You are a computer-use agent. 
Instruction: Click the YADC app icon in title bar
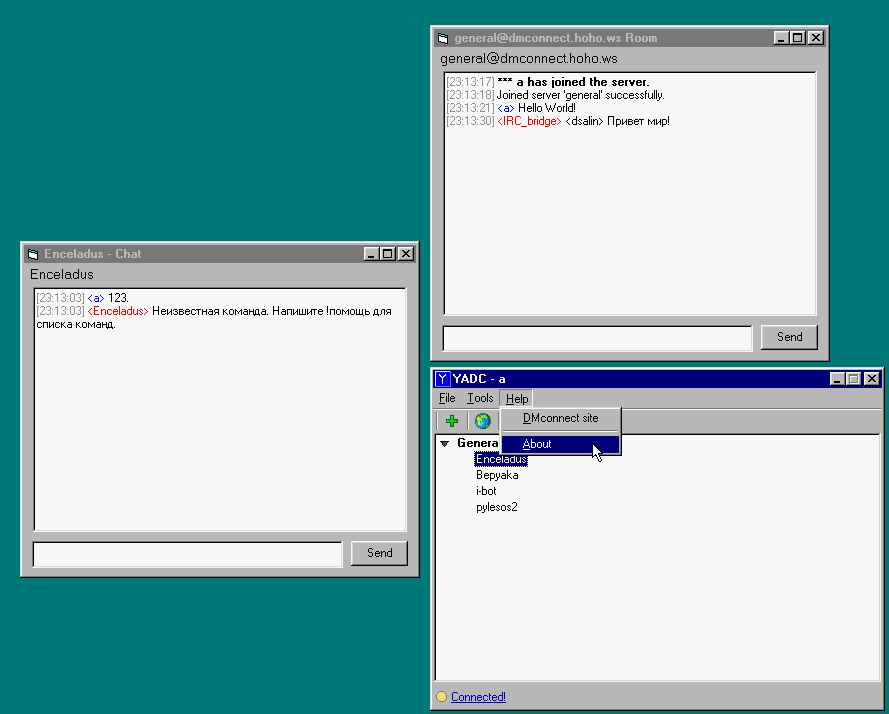(442, 379)
